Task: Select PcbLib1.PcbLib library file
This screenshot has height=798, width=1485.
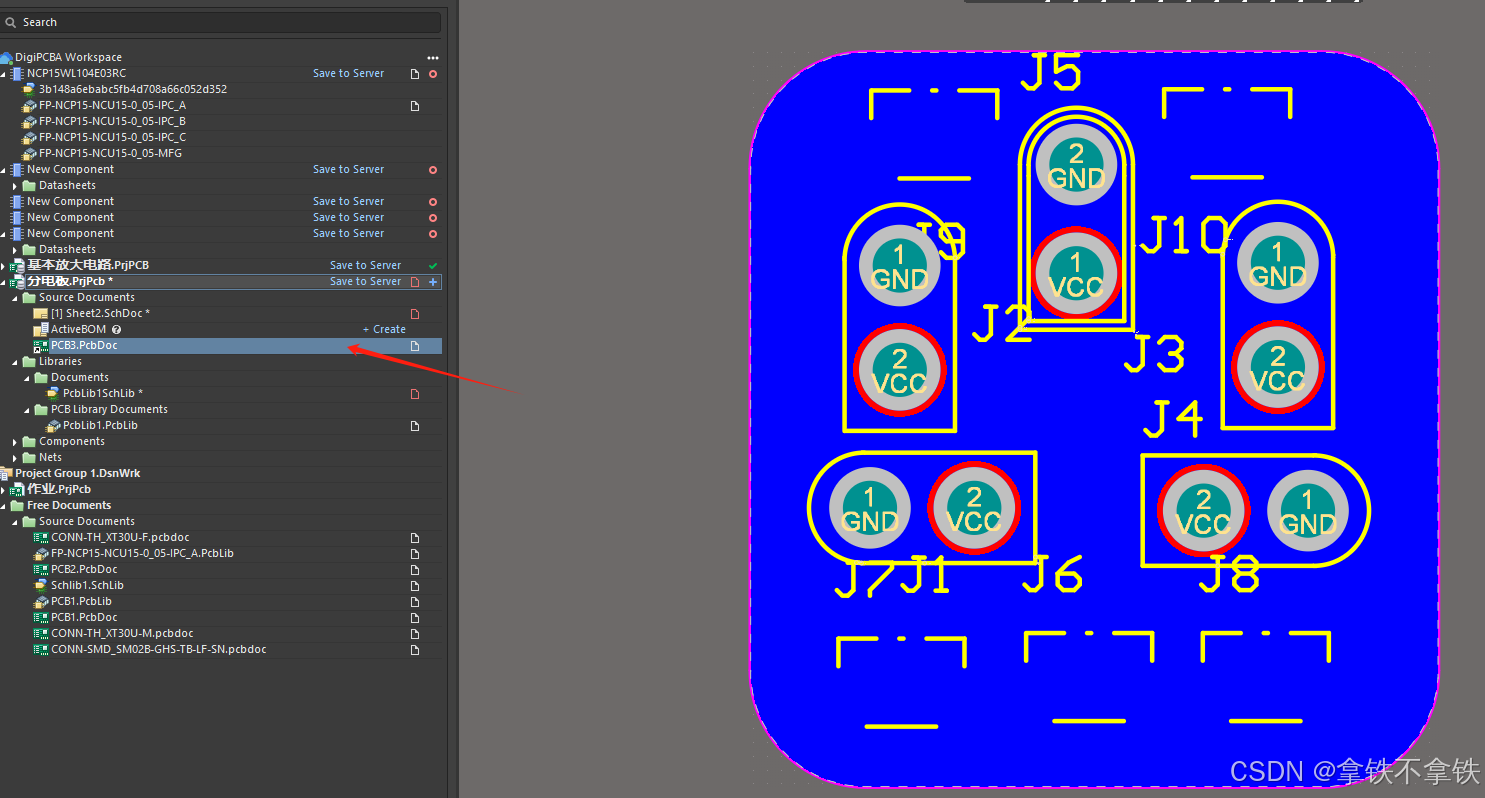Action: tap(100, 426)
